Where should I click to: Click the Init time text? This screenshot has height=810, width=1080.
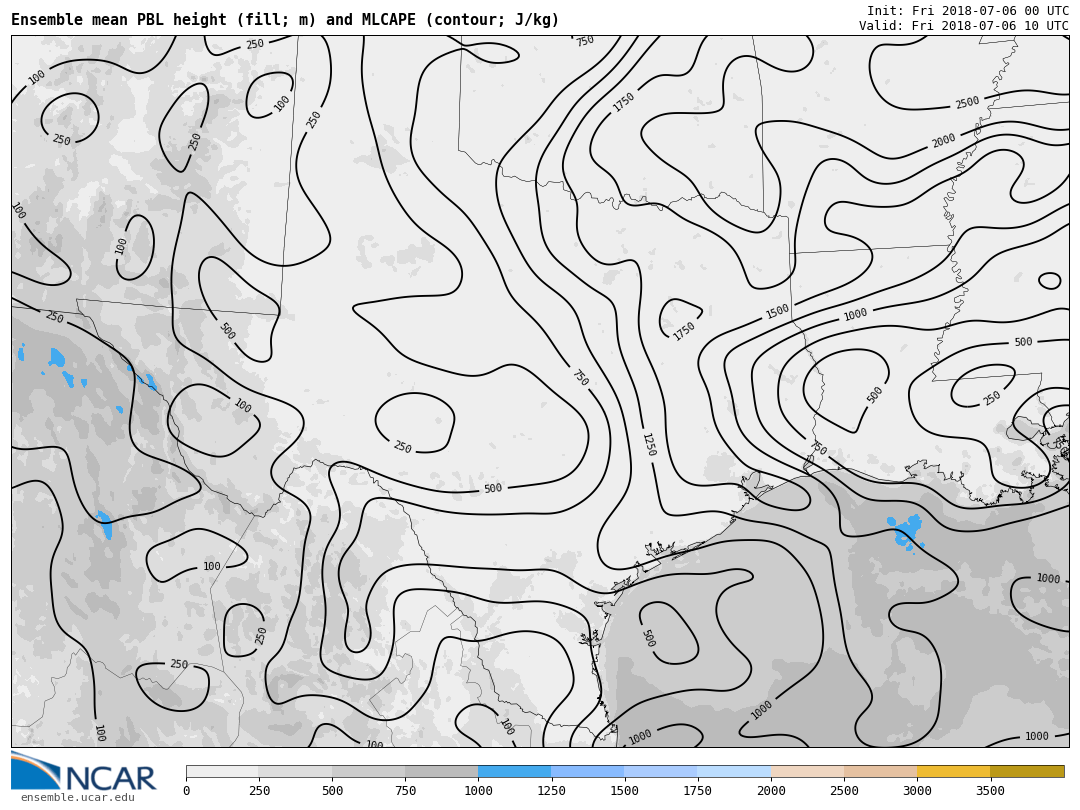point(967,11)
